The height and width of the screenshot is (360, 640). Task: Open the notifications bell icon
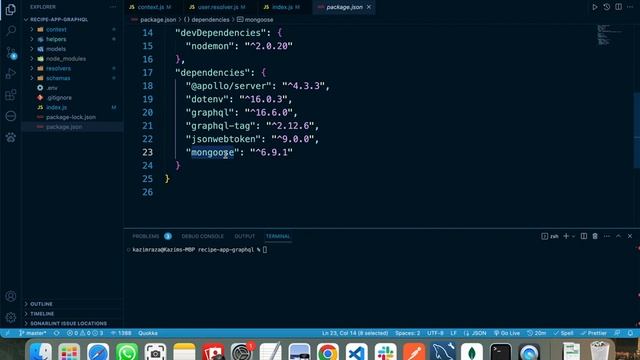(630, 333)
